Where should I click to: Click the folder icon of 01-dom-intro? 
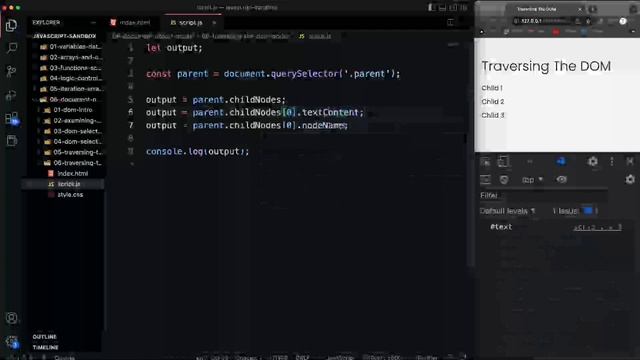point(47,110)
